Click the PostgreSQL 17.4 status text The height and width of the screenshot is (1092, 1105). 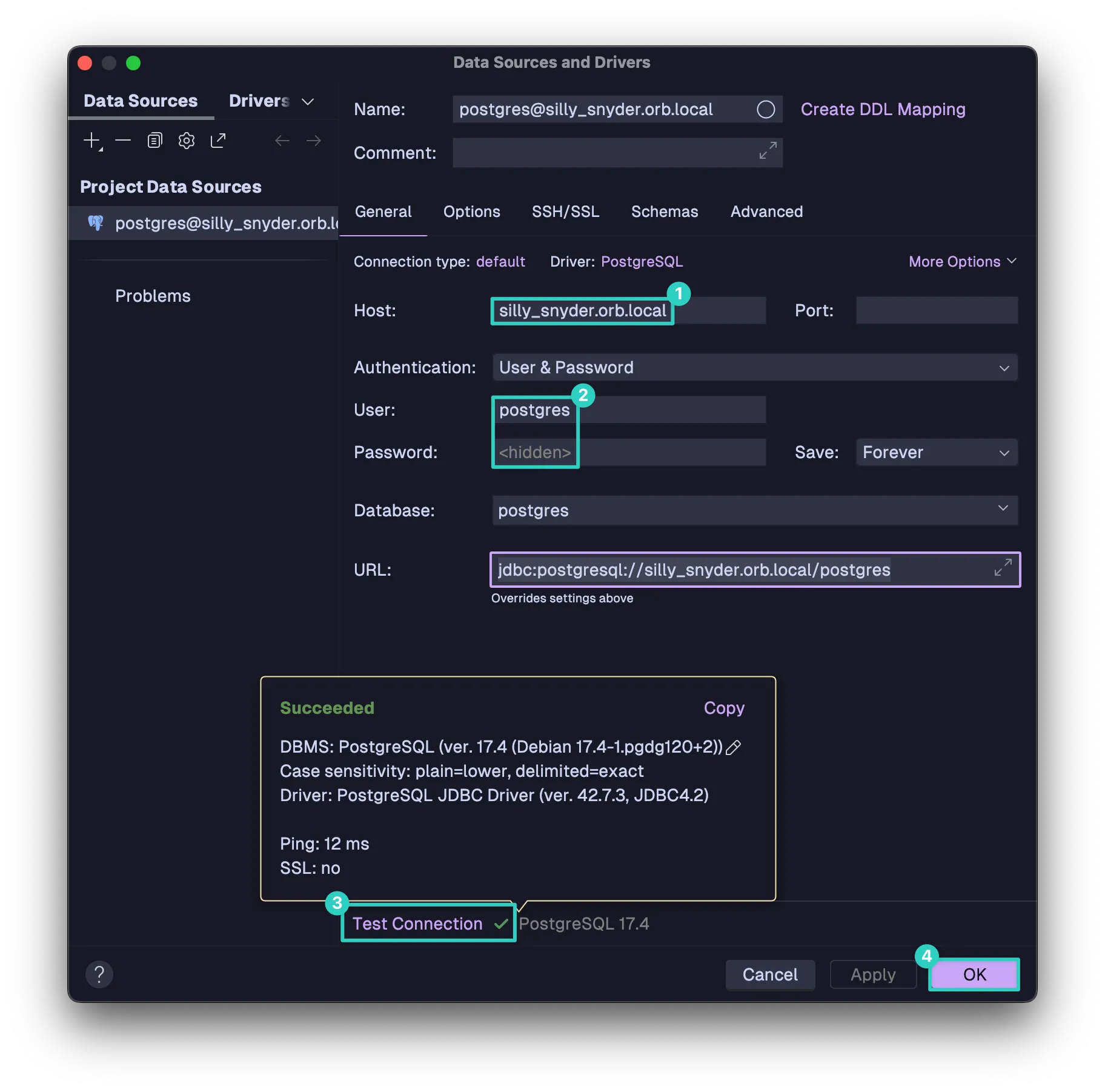(584, 924)
